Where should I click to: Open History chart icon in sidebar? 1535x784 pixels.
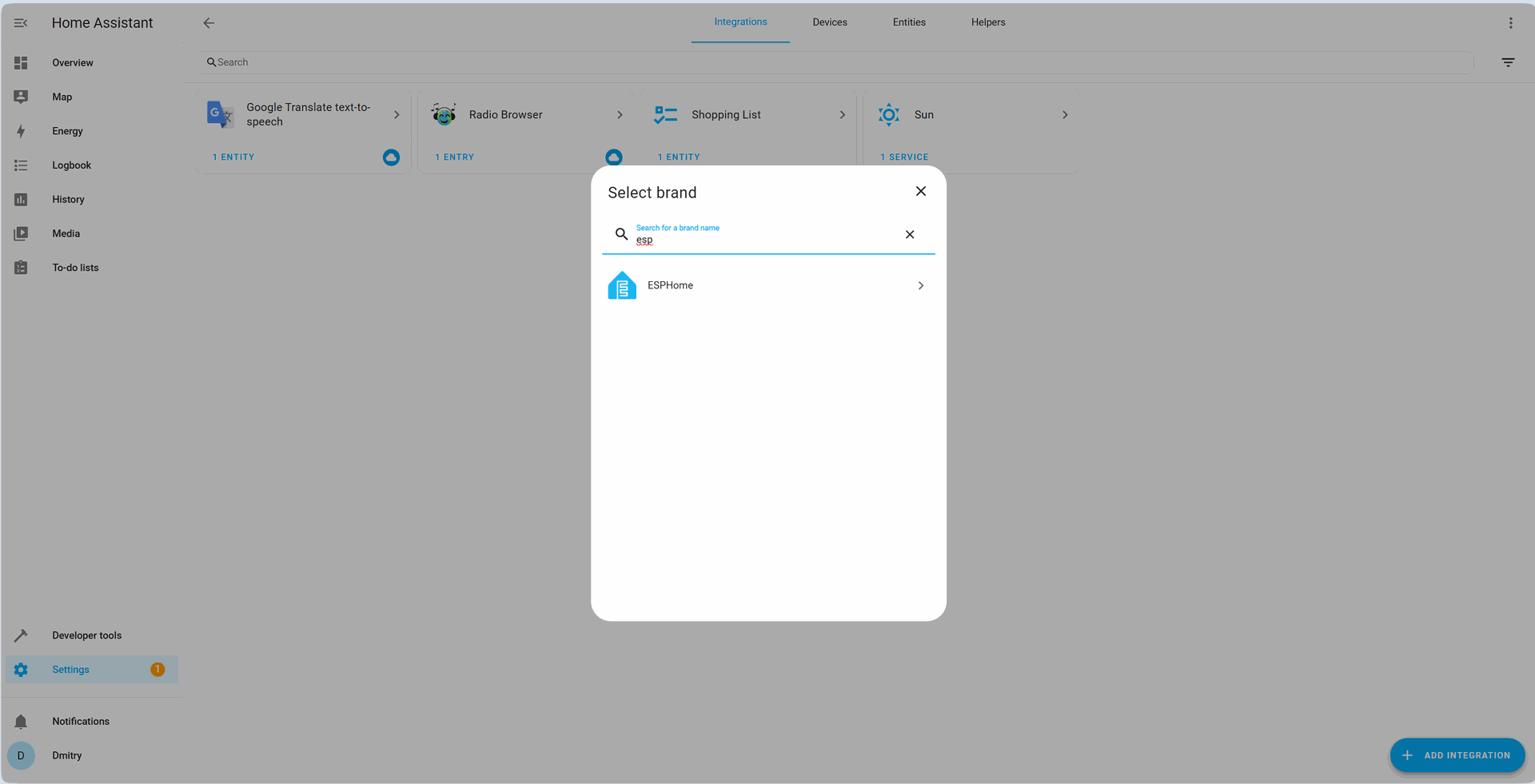(x=21, y=200)
